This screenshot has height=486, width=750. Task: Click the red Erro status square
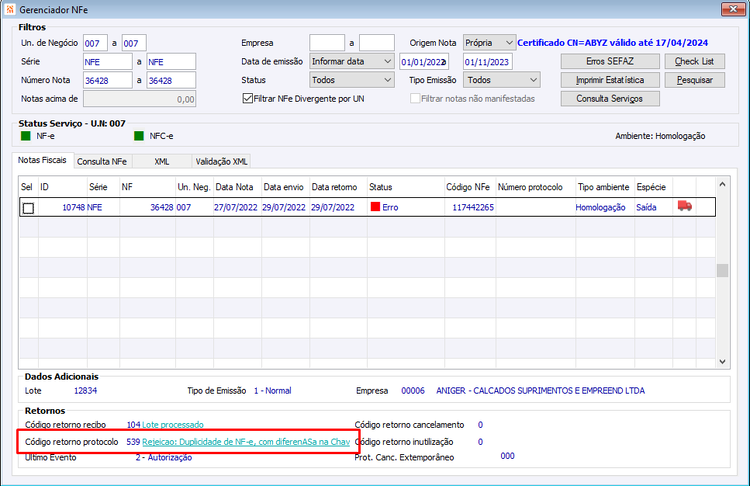point(375,207)
